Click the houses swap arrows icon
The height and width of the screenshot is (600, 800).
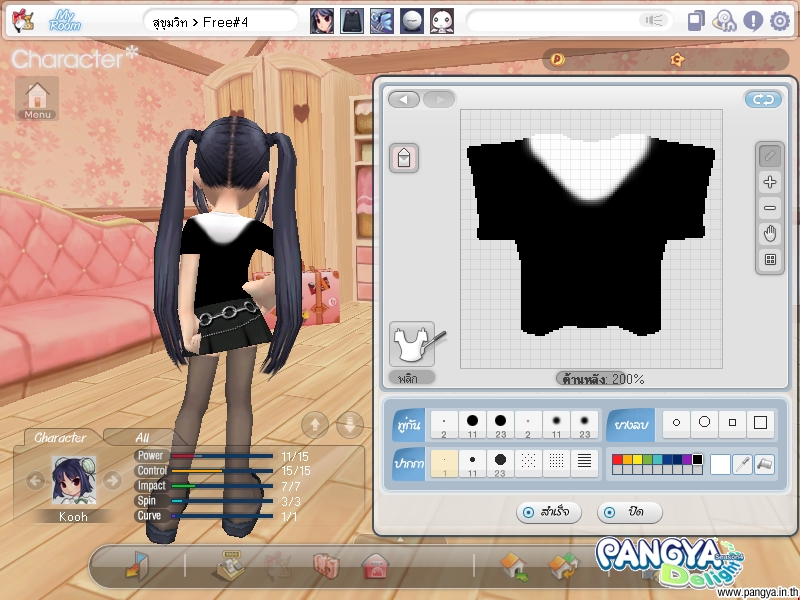coord(563,567)
